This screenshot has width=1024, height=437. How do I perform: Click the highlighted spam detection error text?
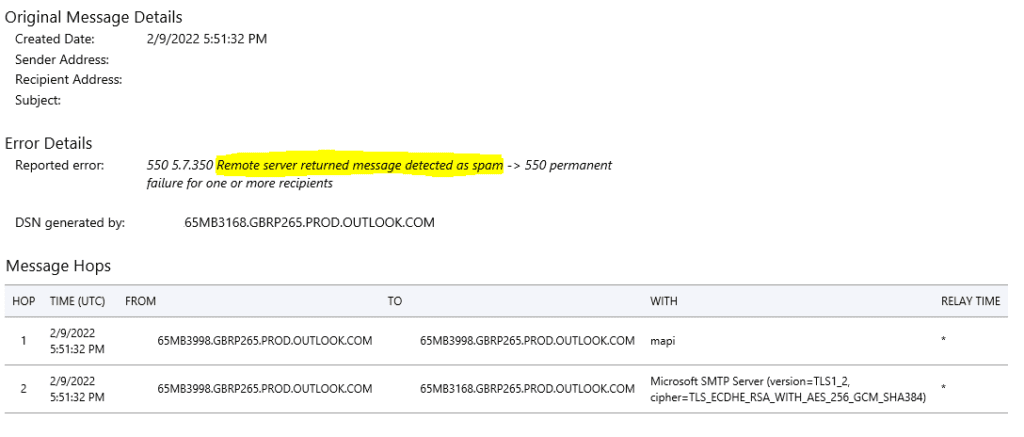(360, 165)
